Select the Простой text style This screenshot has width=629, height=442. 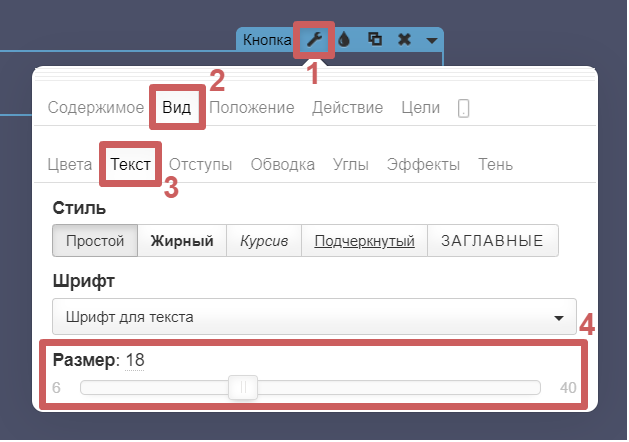[95, 241]
